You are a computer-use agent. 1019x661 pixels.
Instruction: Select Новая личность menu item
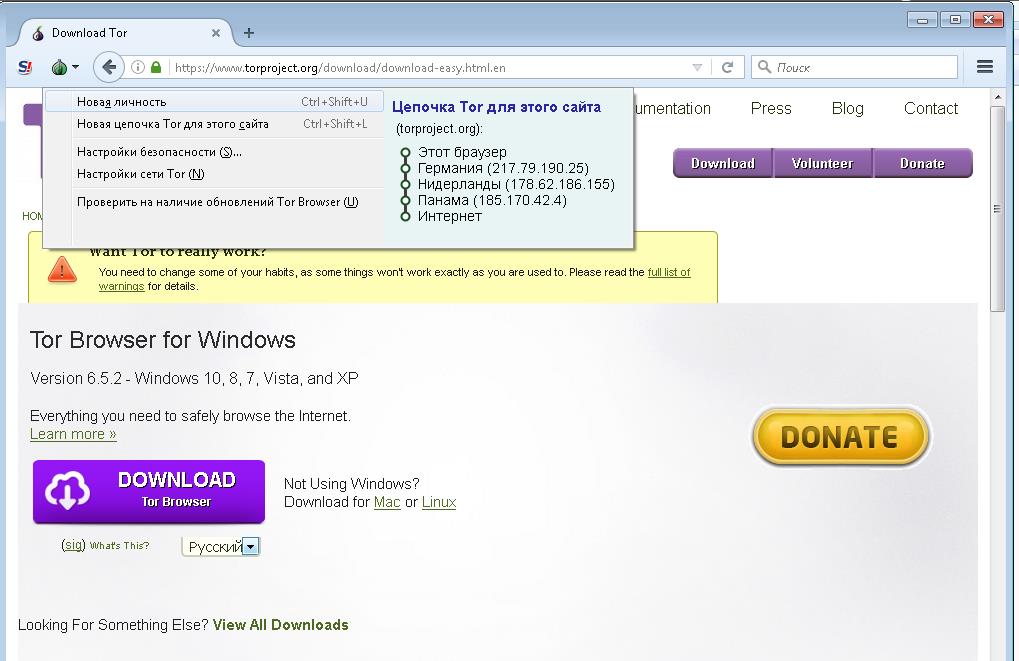pyautogui.click(x=214, y=101)
